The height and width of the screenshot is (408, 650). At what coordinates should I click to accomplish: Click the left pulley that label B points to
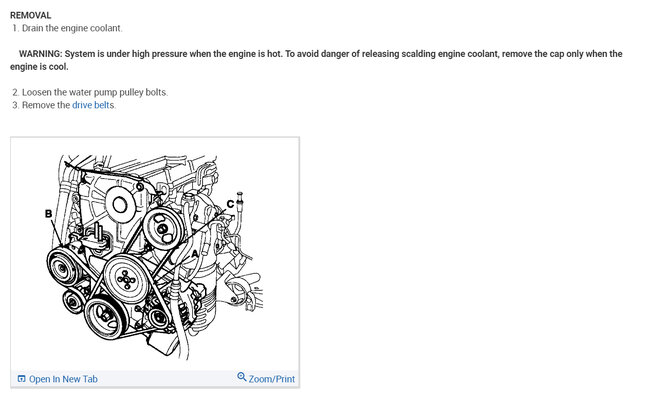tap(64, 267)
